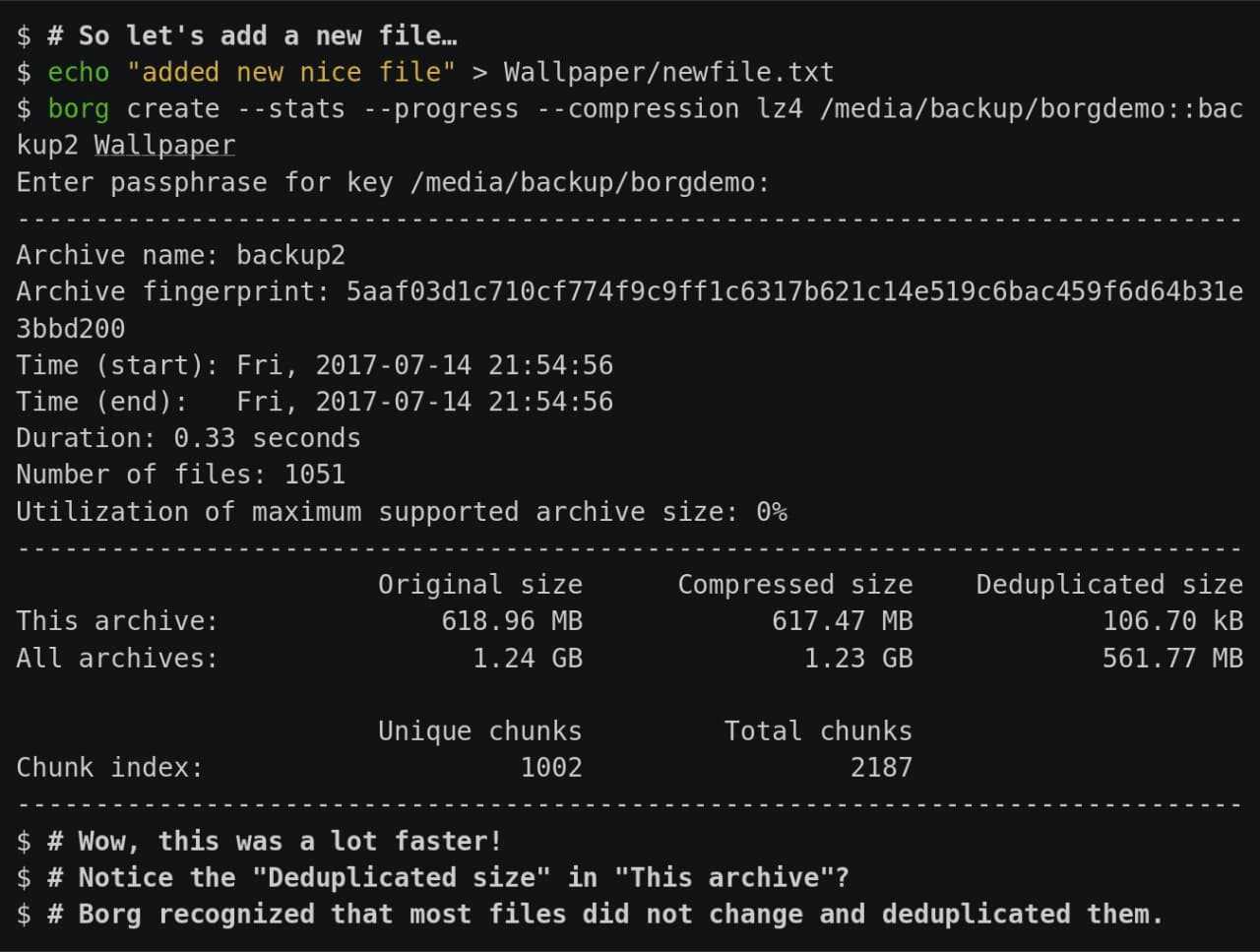Click the 106.70 kB deduplicated value
This screenshot has height=952, width=1260.
[1172, 621]
